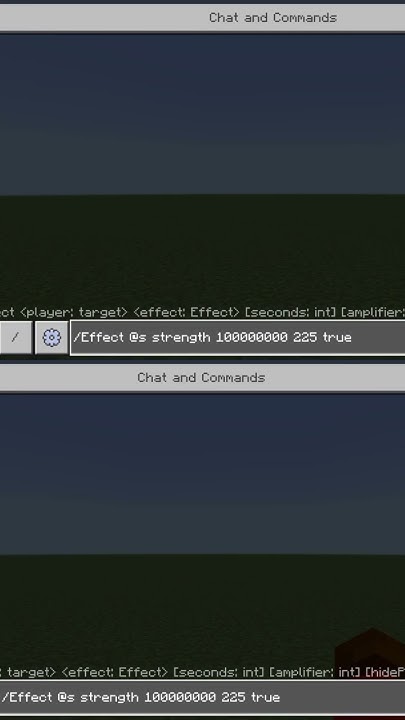Place cursor on 100000000 in upper command
Screen dimensions: 405x720
click(252, 338)
